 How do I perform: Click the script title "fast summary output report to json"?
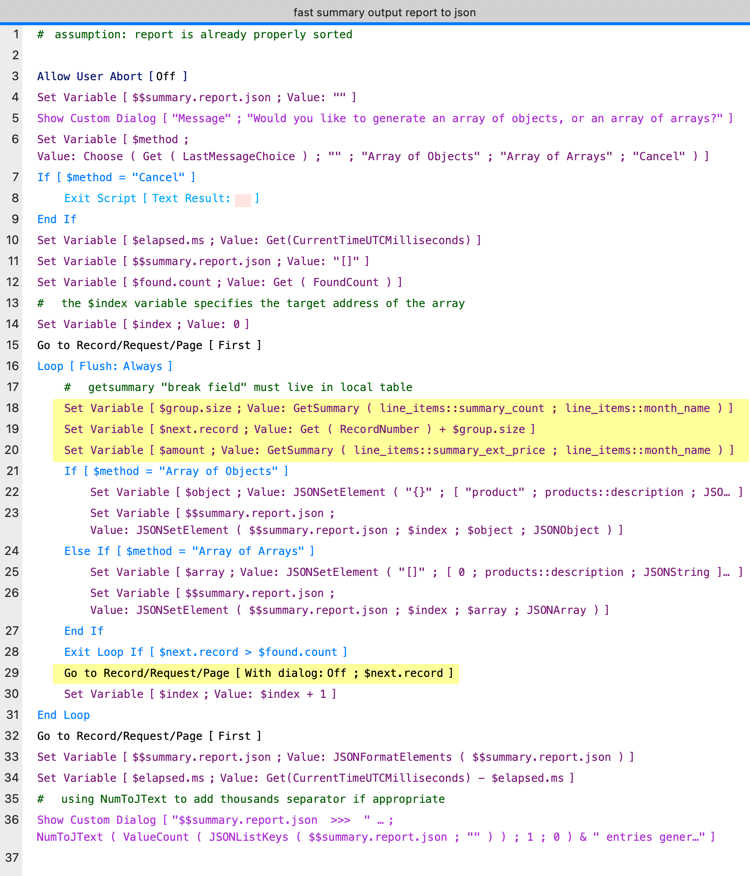(384, 12)
